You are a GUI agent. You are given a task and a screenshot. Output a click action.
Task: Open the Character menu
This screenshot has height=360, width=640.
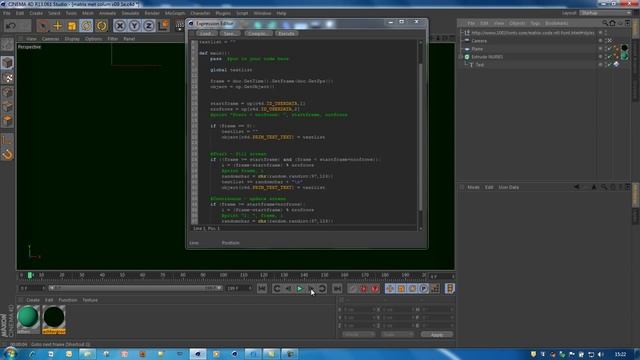point(200,13)
